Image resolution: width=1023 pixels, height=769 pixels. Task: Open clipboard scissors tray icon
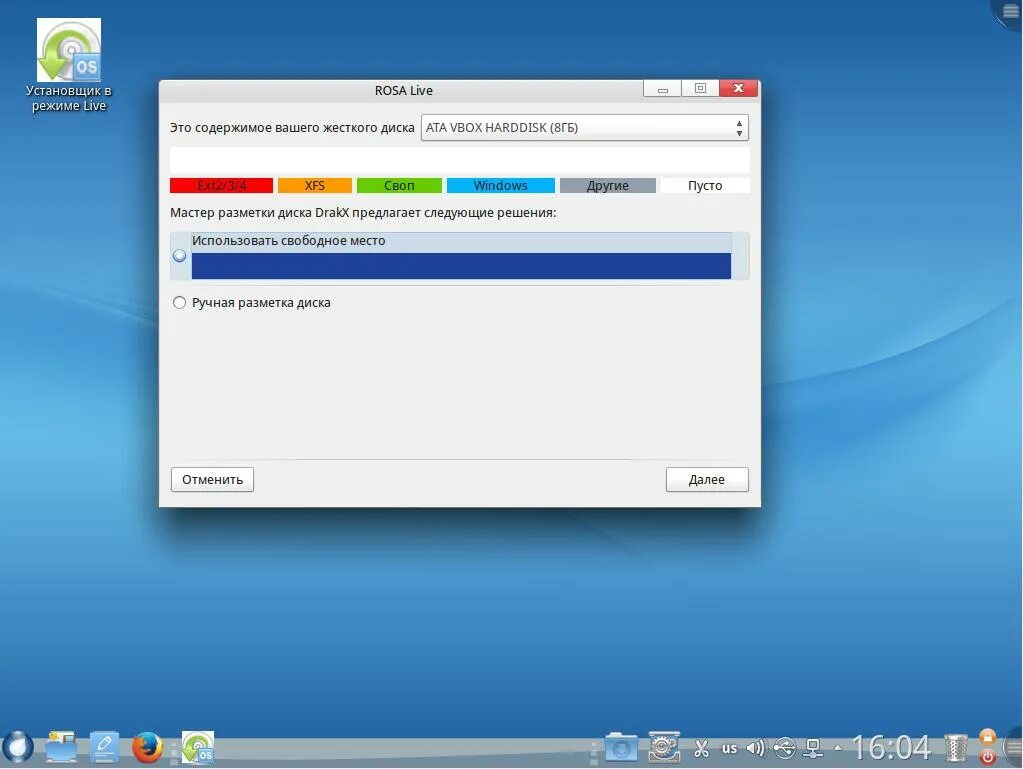click(x=701, y=747)
